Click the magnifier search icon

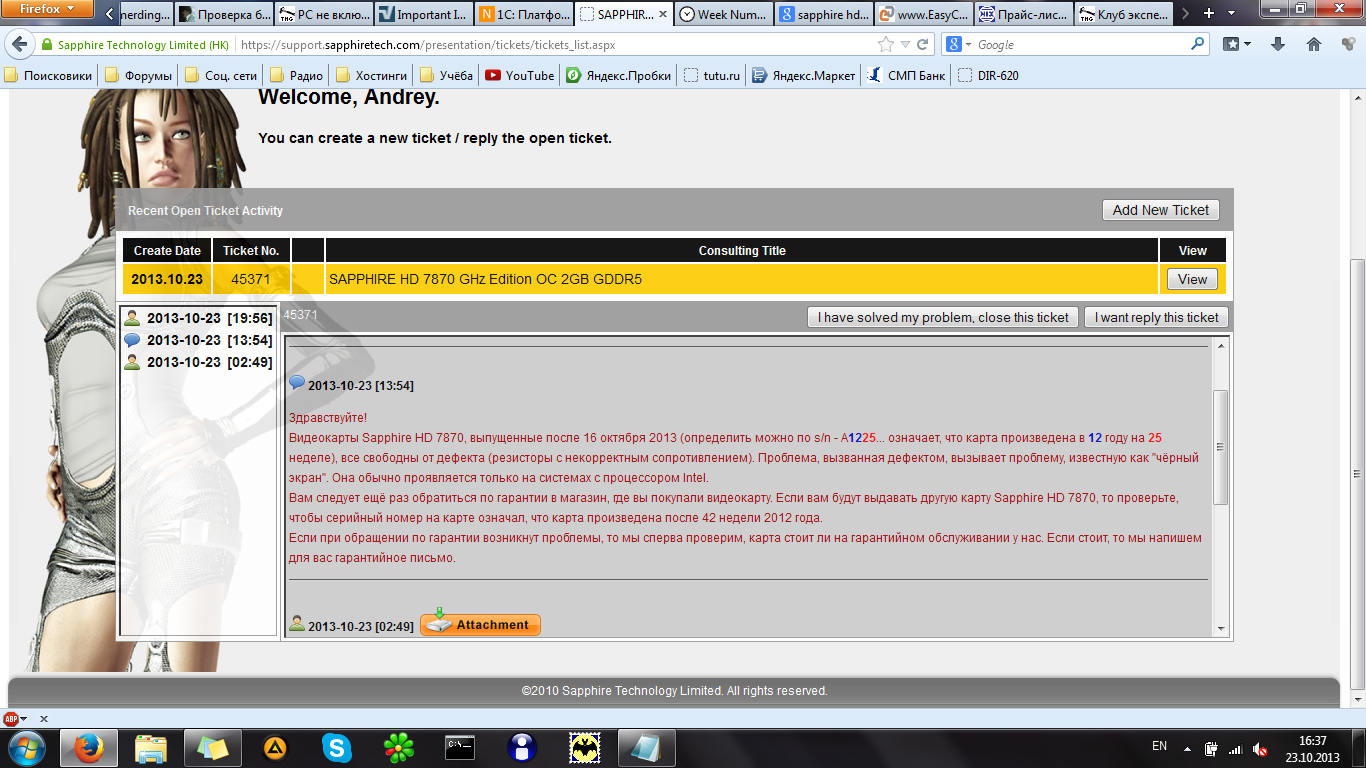(x=1198, y=44)
